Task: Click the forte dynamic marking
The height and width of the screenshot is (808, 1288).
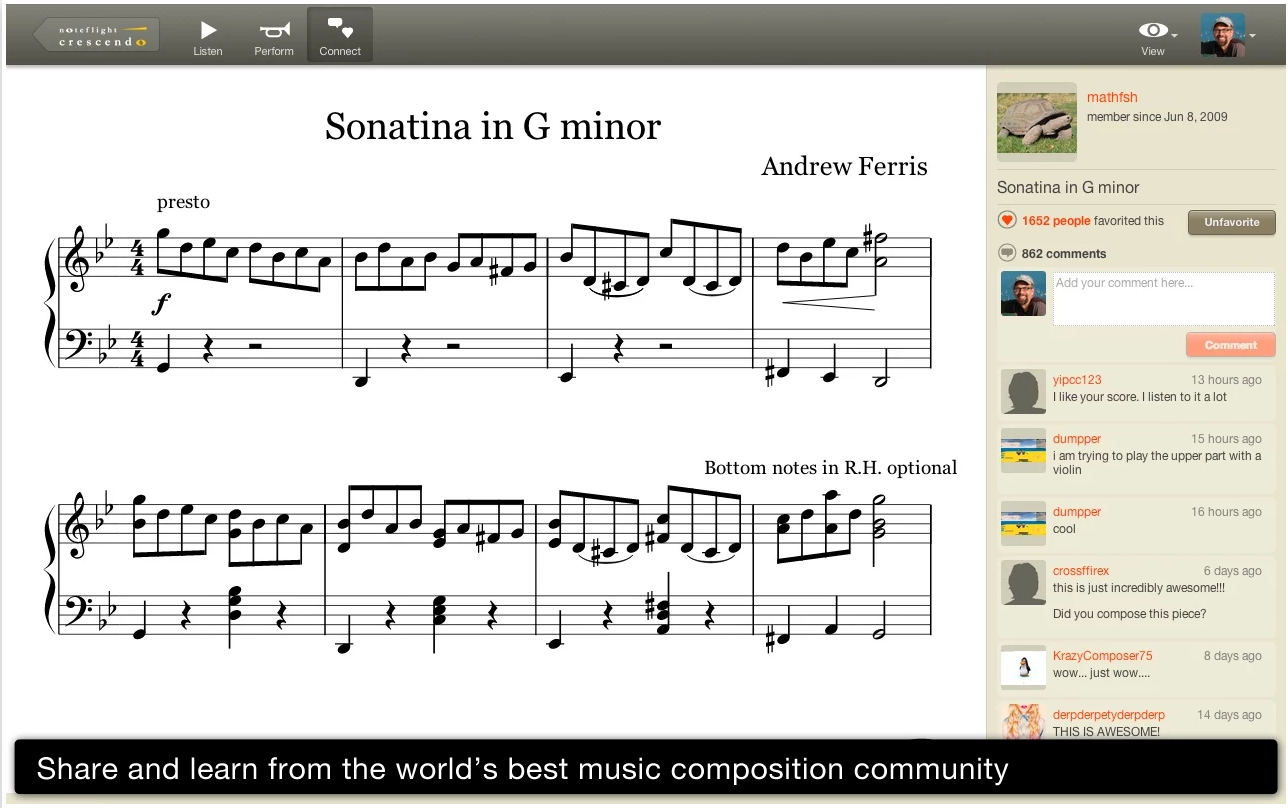Action: tap(162, 304)
